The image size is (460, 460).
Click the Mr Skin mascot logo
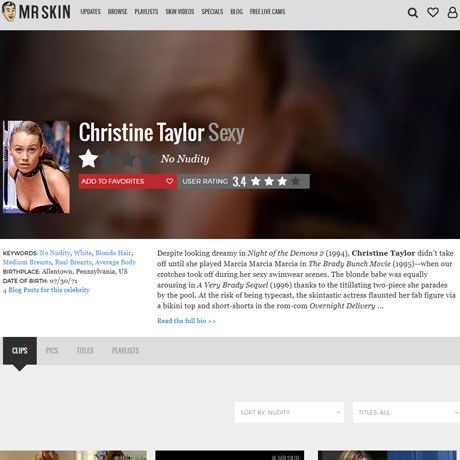pos(9,12)
